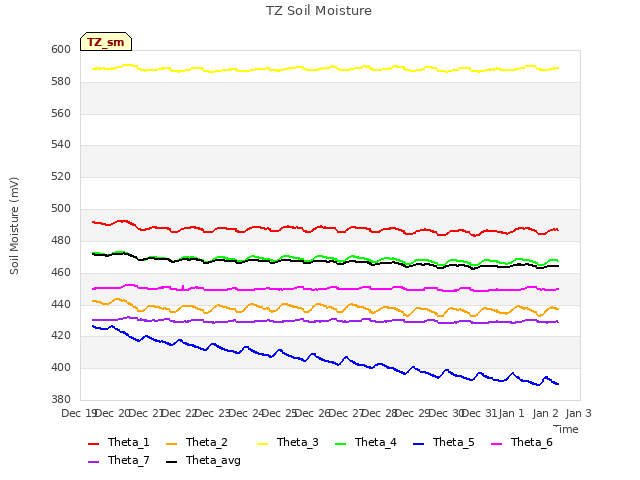Click the Dec 31 x-axis date label
The image size is (640, 480).
480,413
